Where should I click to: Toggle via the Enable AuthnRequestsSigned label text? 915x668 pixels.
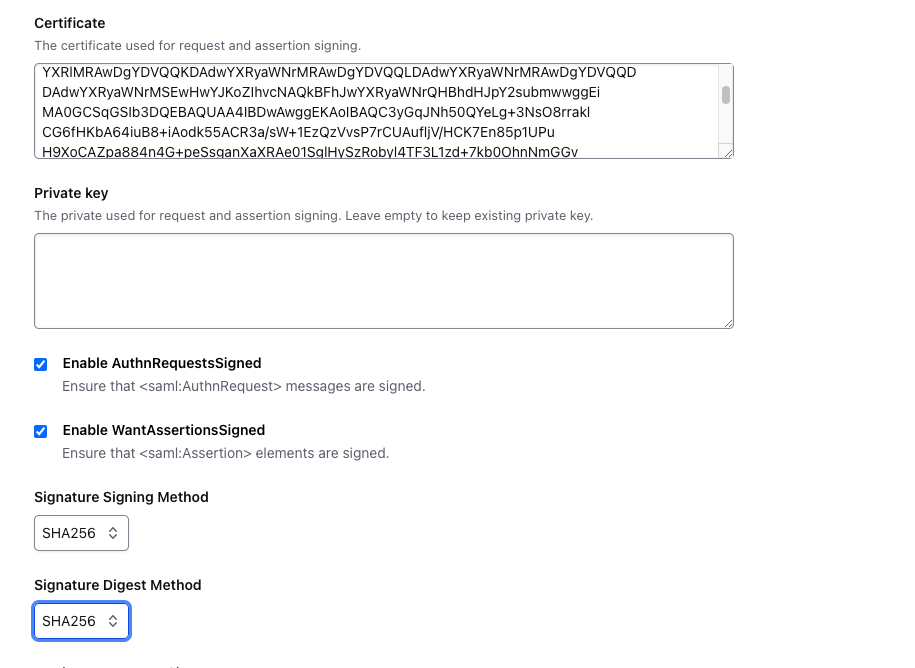(x=162, y=364)
